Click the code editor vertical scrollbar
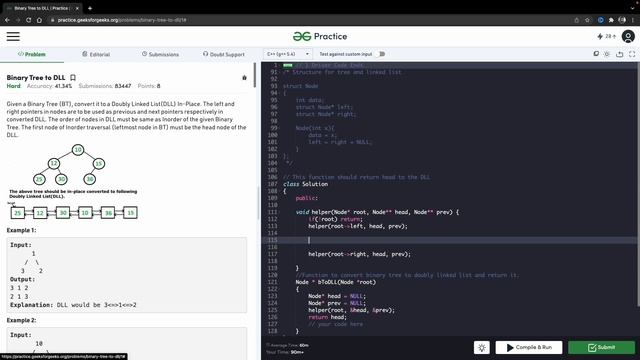Image resolution: width=640 pixels, height=360 pixels. pyautogui.click(x=638, y=184)
